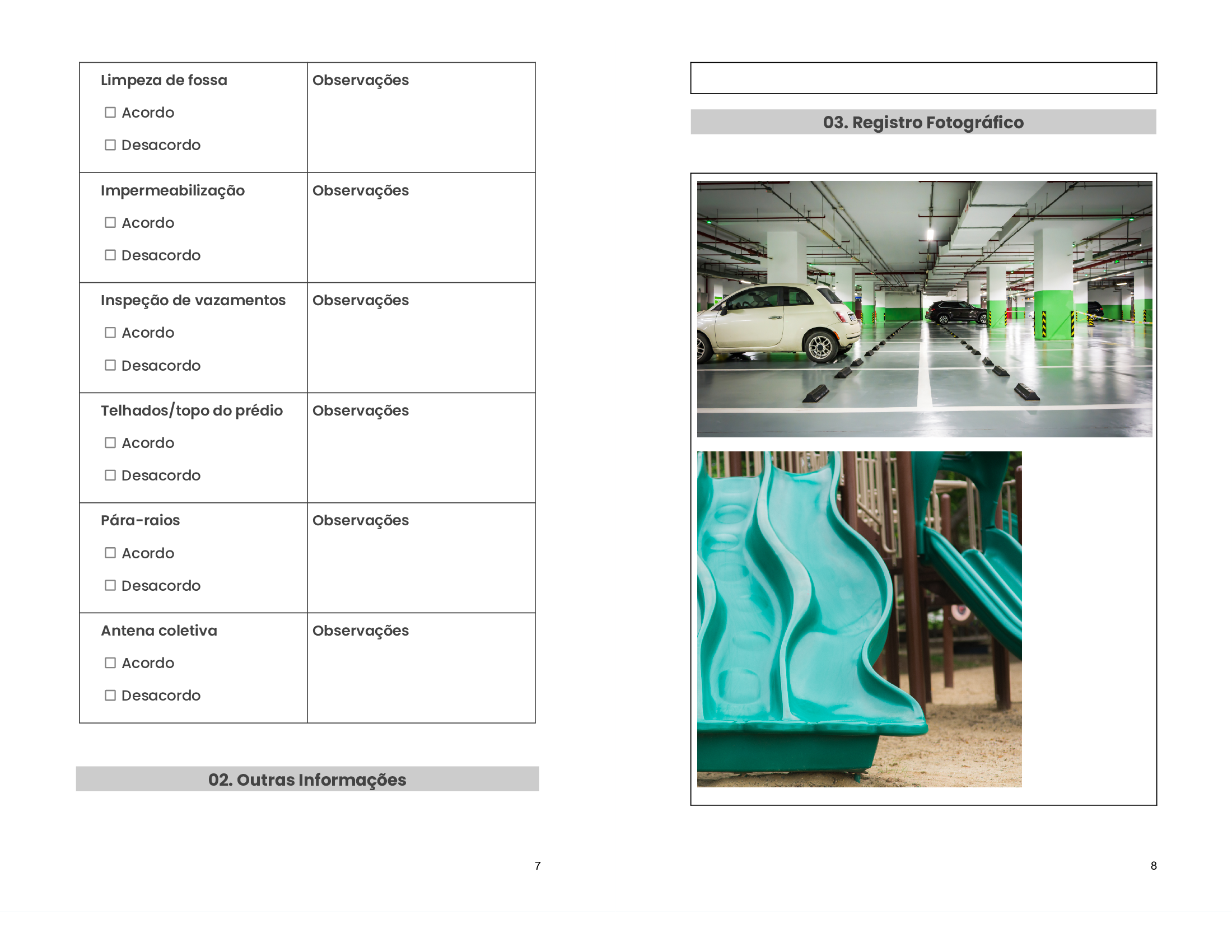This screenshot has width=1232, height=952.
Task: Check Acordo under Inspeção de vazamentos
Action: tap(110, 333)
